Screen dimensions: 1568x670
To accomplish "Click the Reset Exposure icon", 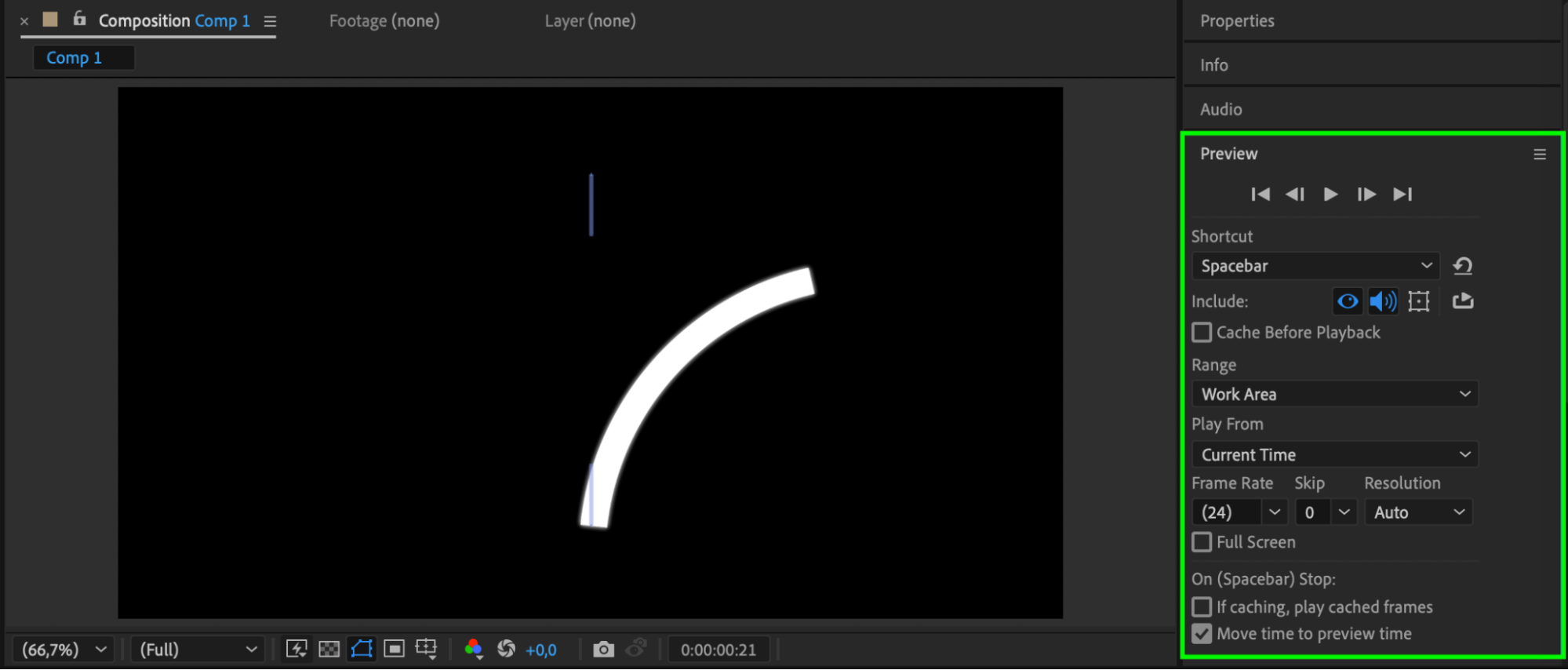I will click(x=507, y=649).
